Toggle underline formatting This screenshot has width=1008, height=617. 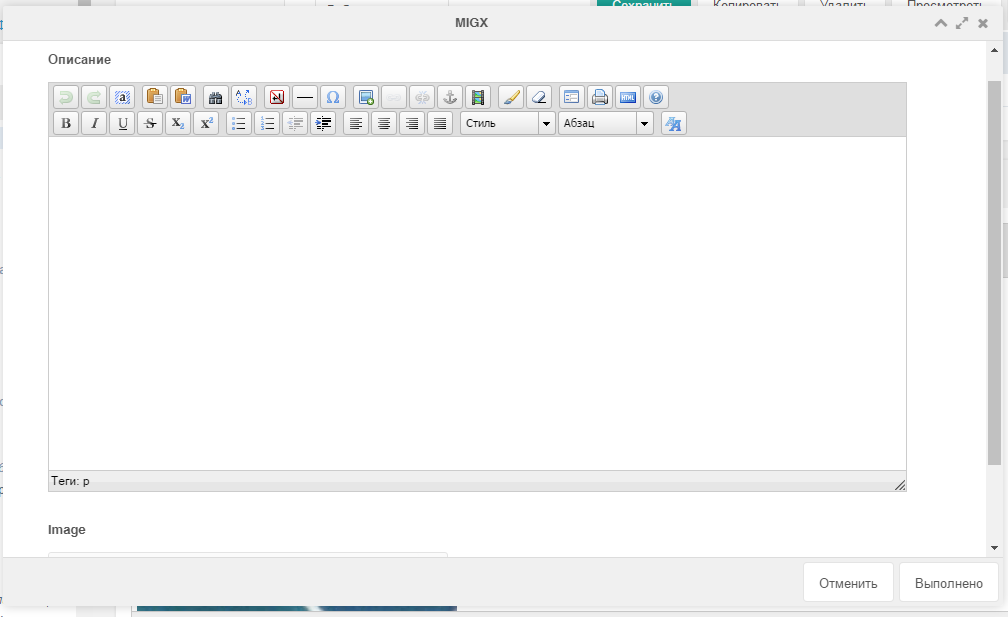(122, 123)
